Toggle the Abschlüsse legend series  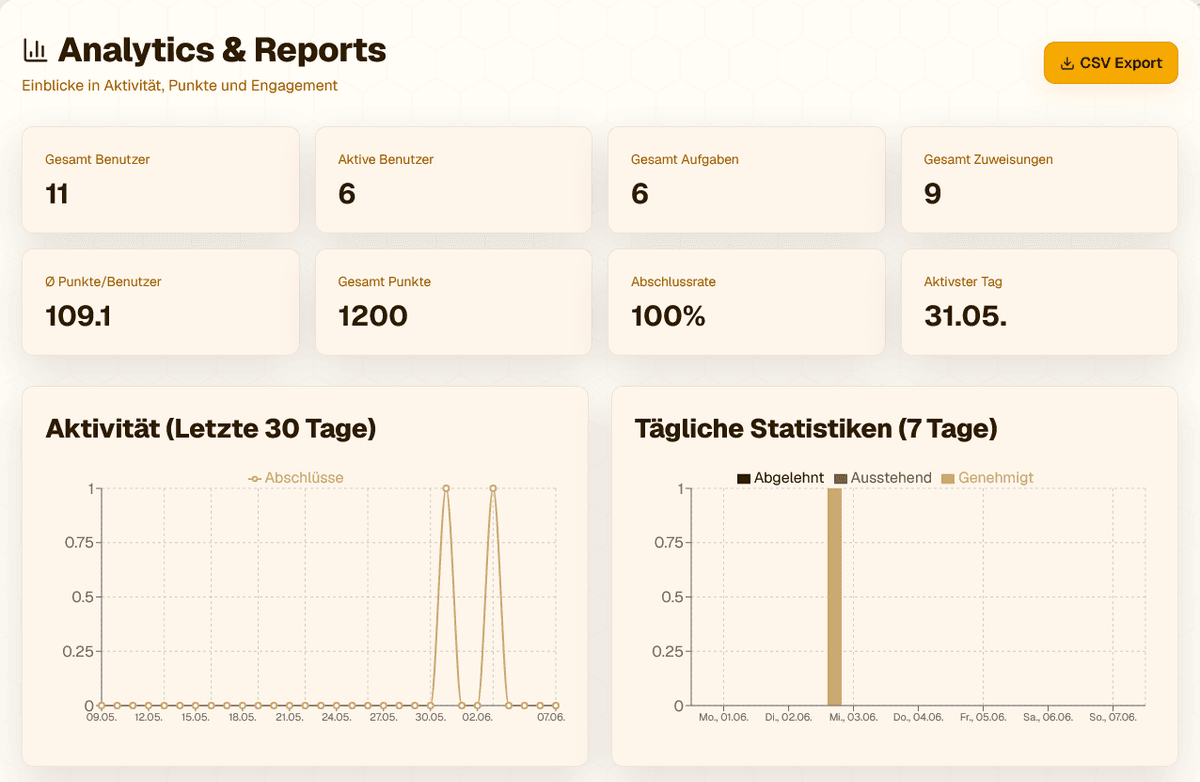tap(296, 478)
